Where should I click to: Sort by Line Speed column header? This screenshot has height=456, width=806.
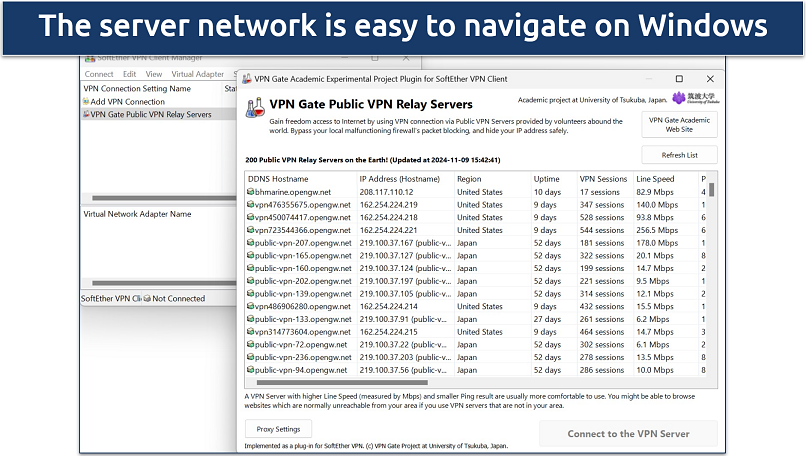click(666, 179)
